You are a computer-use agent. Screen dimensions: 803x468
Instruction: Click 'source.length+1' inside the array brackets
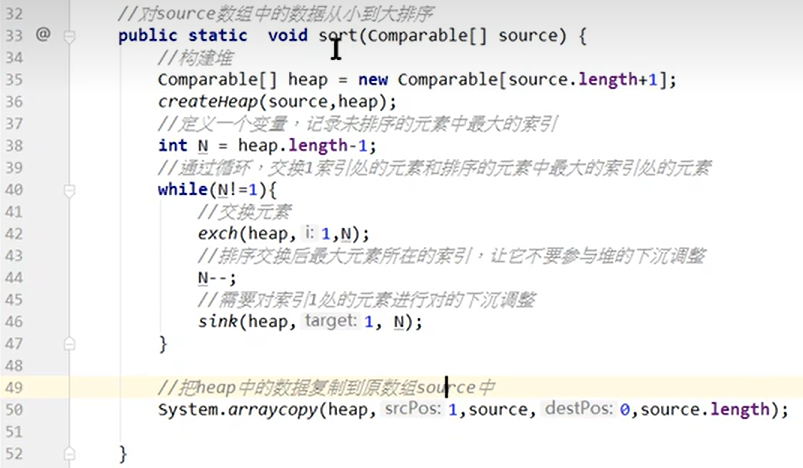pos(583,79)
